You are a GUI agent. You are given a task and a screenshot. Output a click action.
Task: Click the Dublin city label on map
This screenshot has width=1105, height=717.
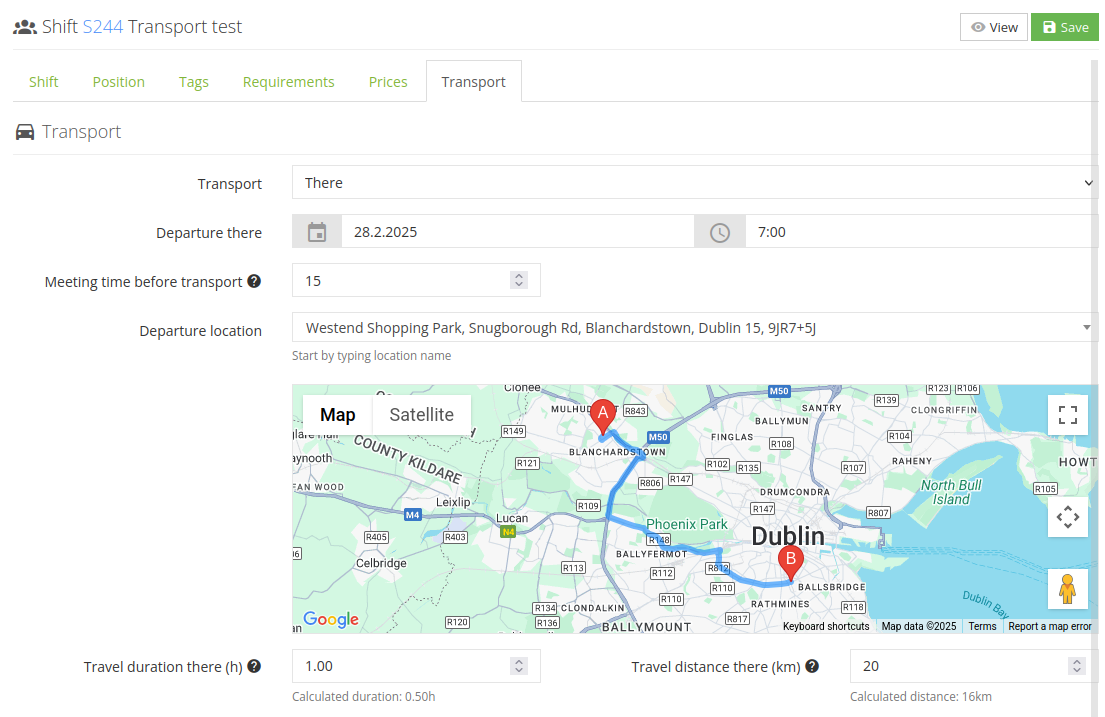[787, 536]
